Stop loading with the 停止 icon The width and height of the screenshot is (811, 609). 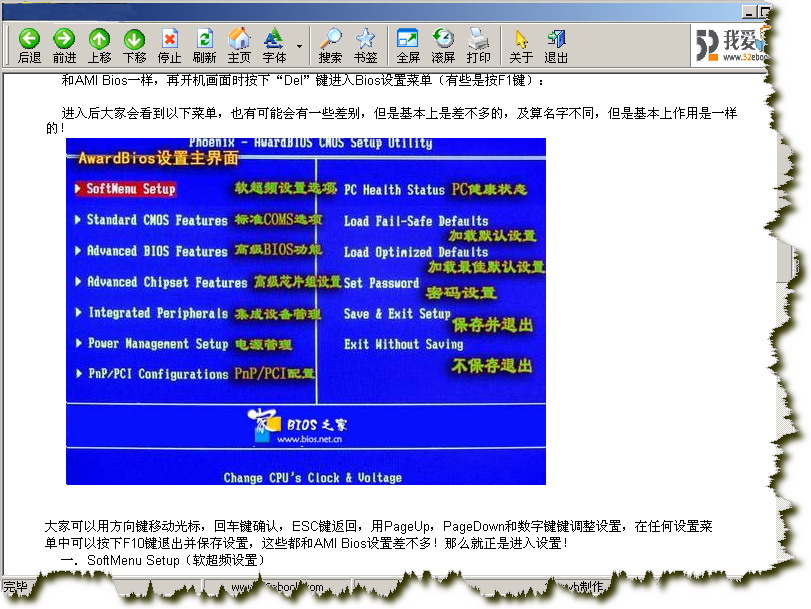coord(170,46)
